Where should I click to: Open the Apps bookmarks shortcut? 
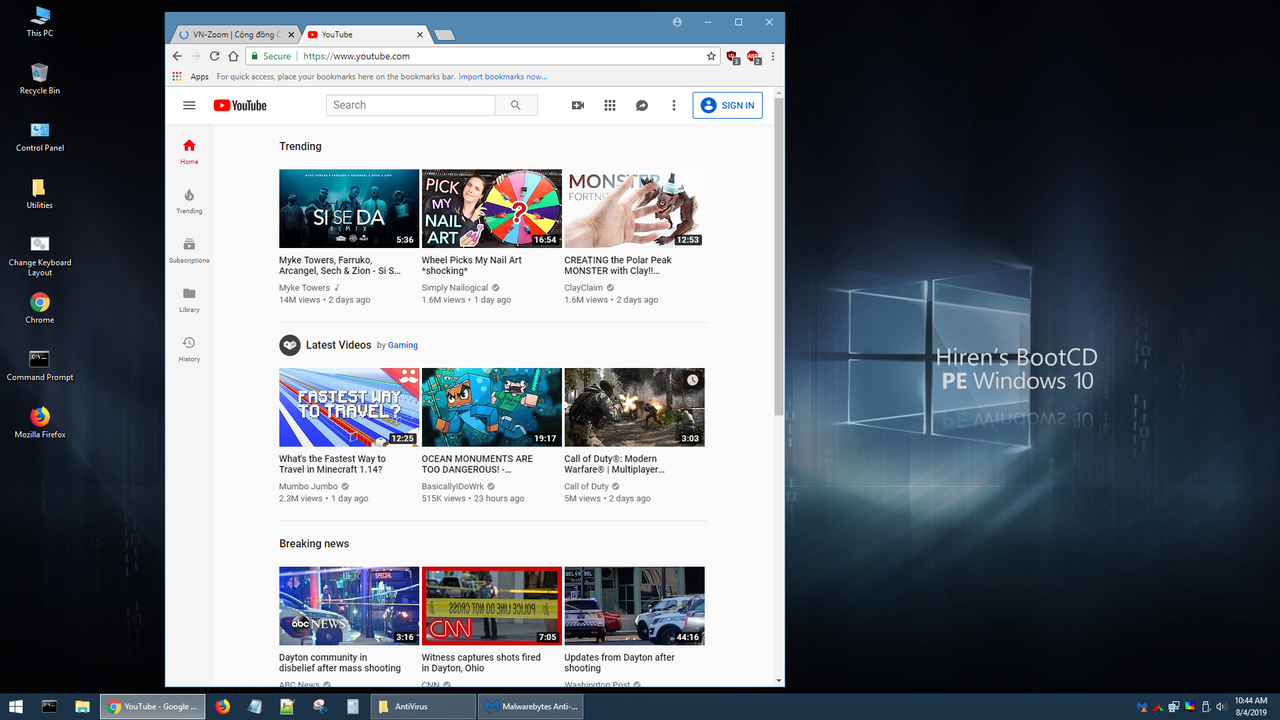[x=191, y=76]
